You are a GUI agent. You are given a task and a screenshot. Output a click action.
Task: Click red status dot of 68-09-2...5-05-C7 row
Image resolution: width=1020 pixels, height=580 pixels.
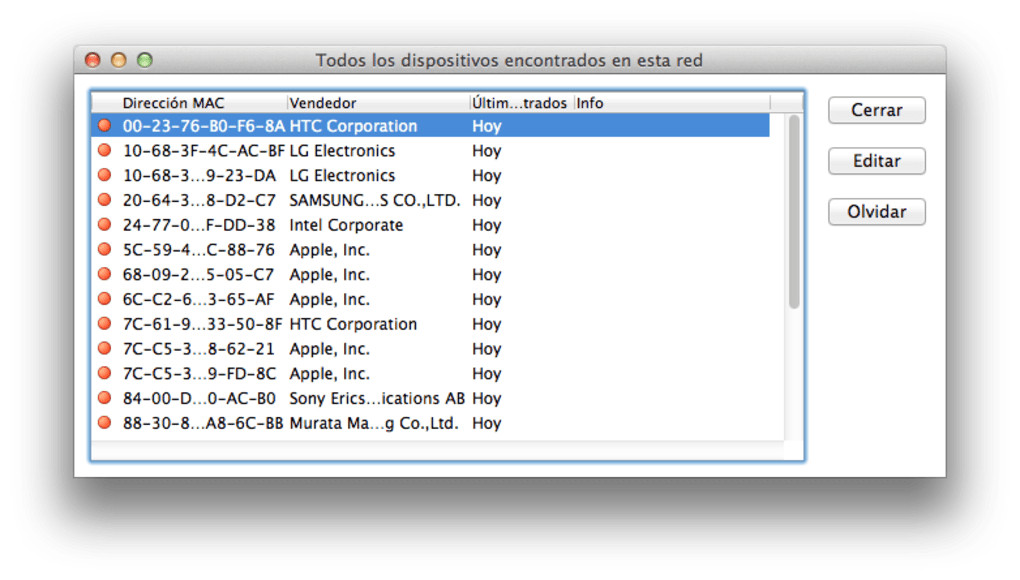[x=105, y=274]
